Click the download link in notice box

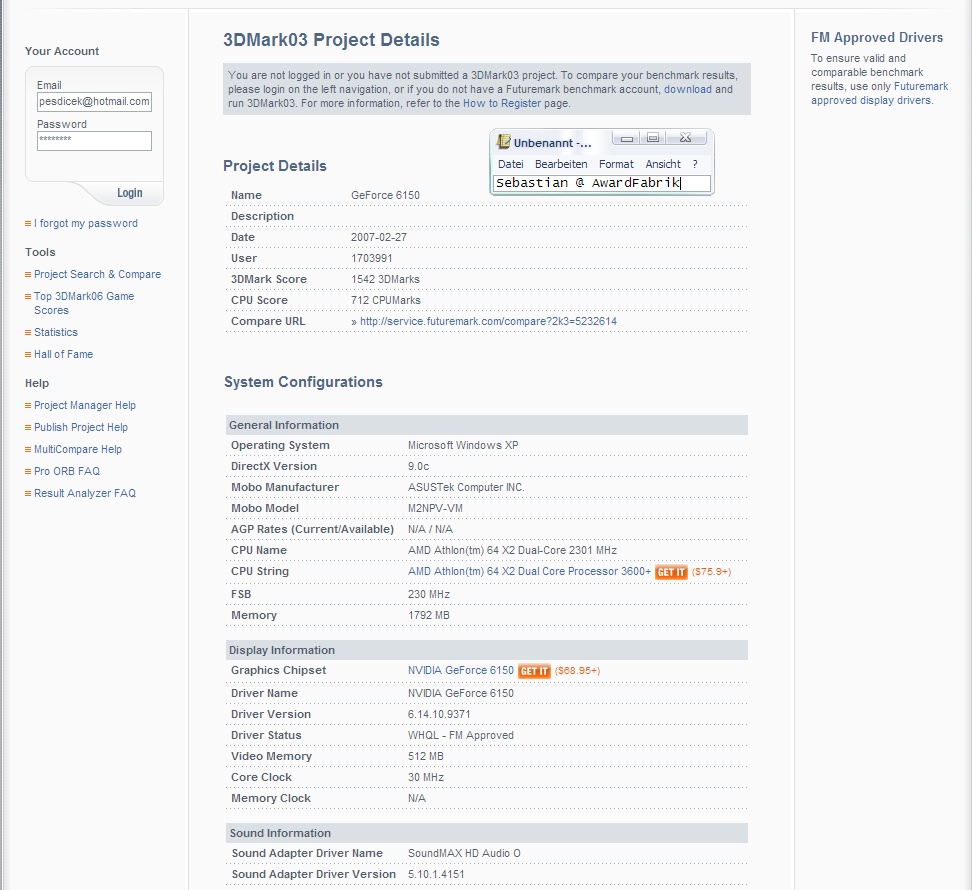click(688, 89)
